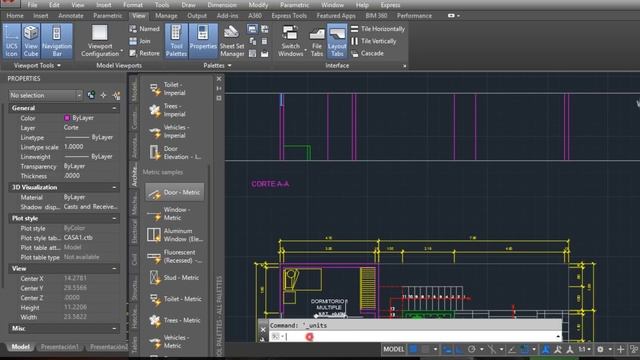
Task: Toggle grid display in status bar
Action: point(413,349)
